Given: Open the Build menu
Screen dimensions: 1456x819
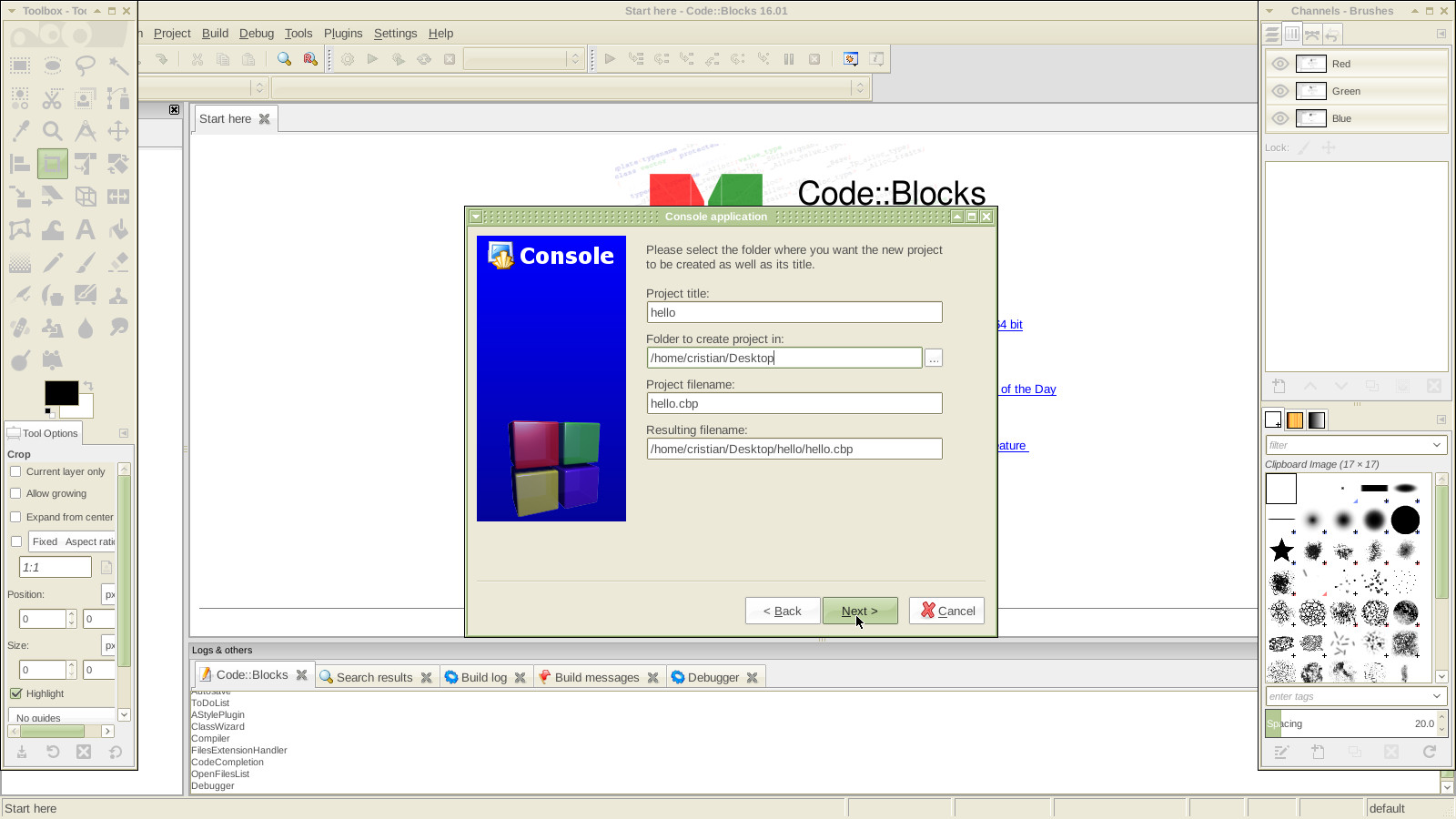Looking at the screenshot, I should point(215,34).
